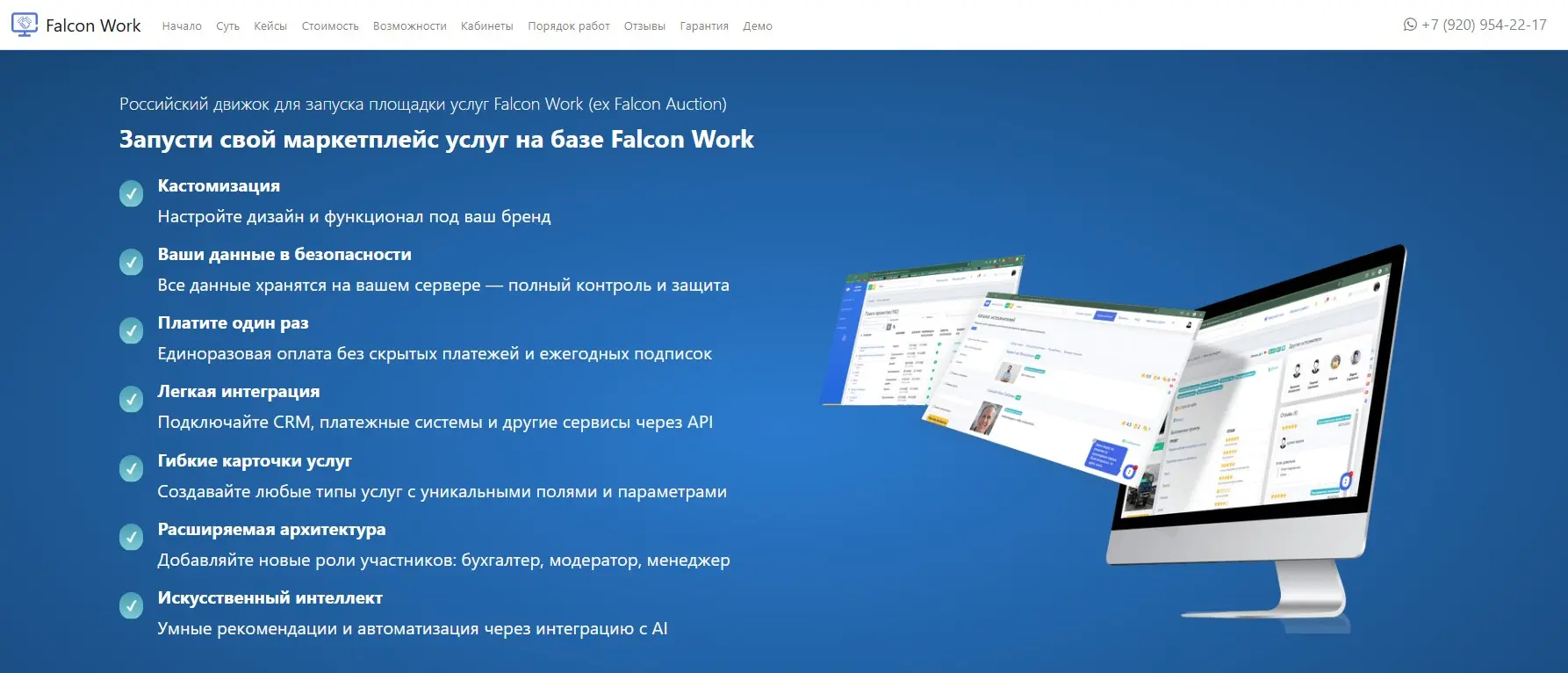1568x673 pixels.
Task: Click the subtitle Российский движок для запуска площадки
Action: 423,104
